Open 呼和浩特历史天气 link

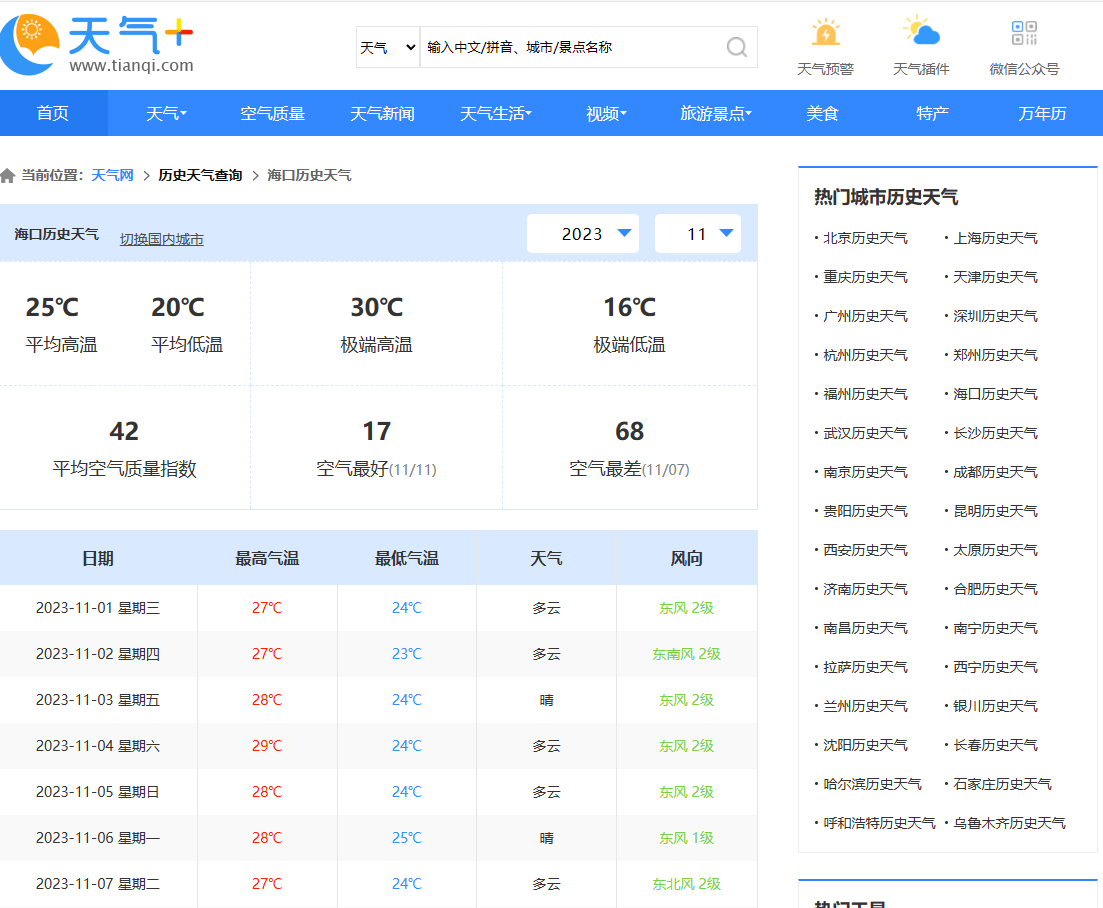pos(879,823)
